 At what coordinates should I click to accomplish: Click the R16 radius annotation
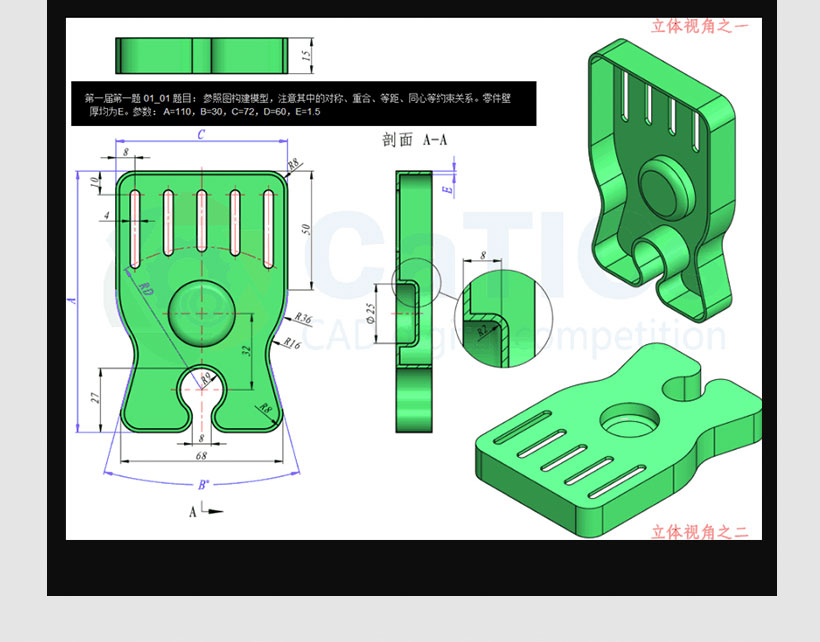(292, 344)
